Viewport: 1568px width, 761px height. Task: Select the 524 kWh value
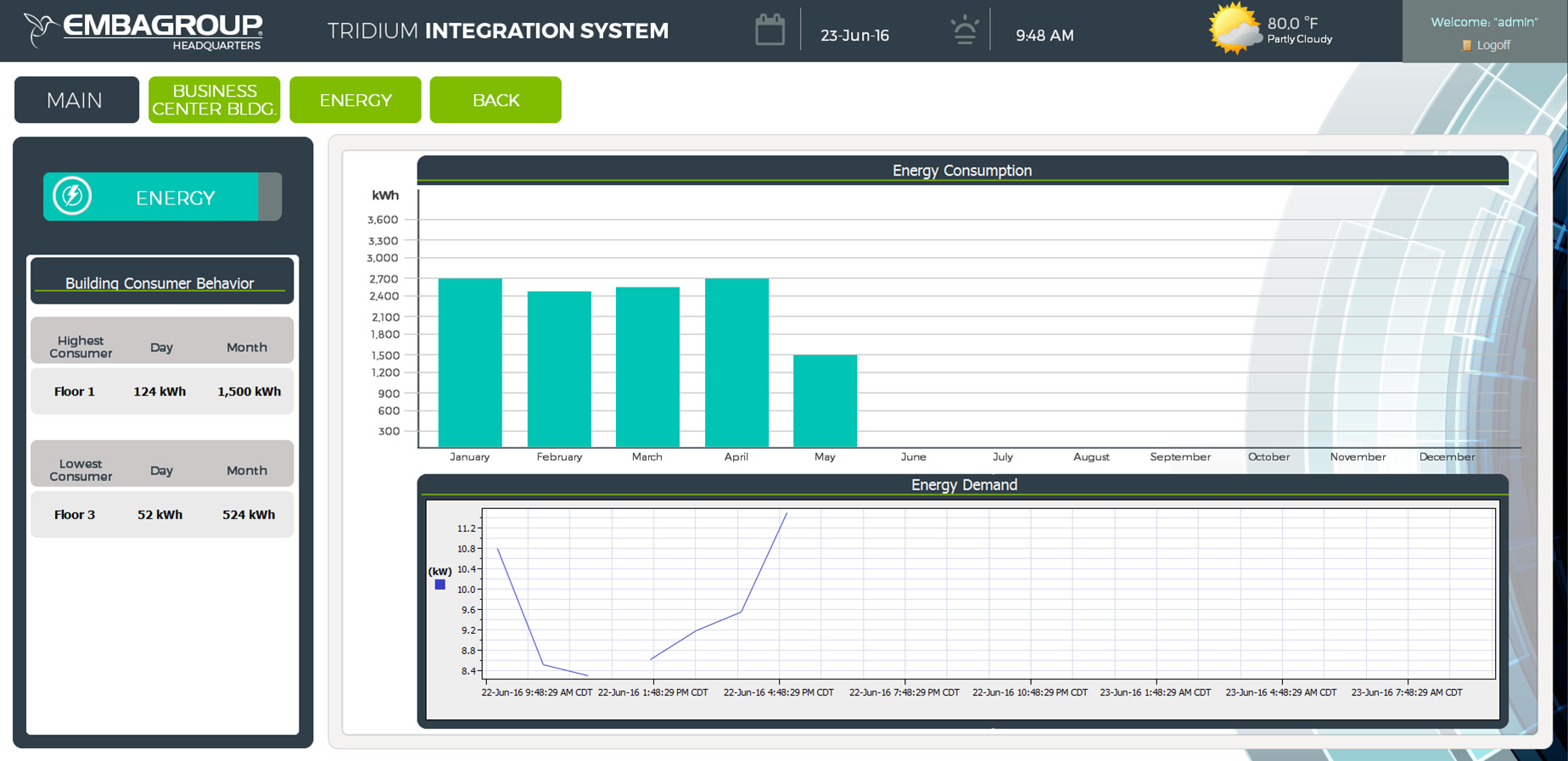coord(249,514)
